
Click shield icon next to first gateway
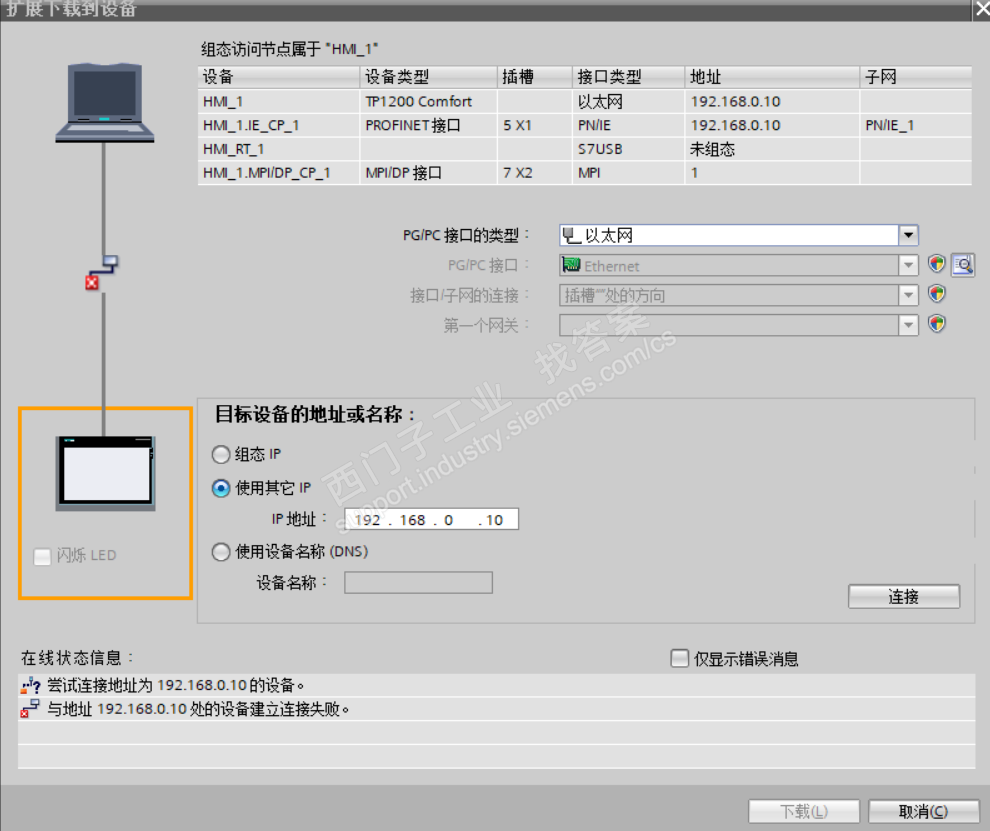936,324
